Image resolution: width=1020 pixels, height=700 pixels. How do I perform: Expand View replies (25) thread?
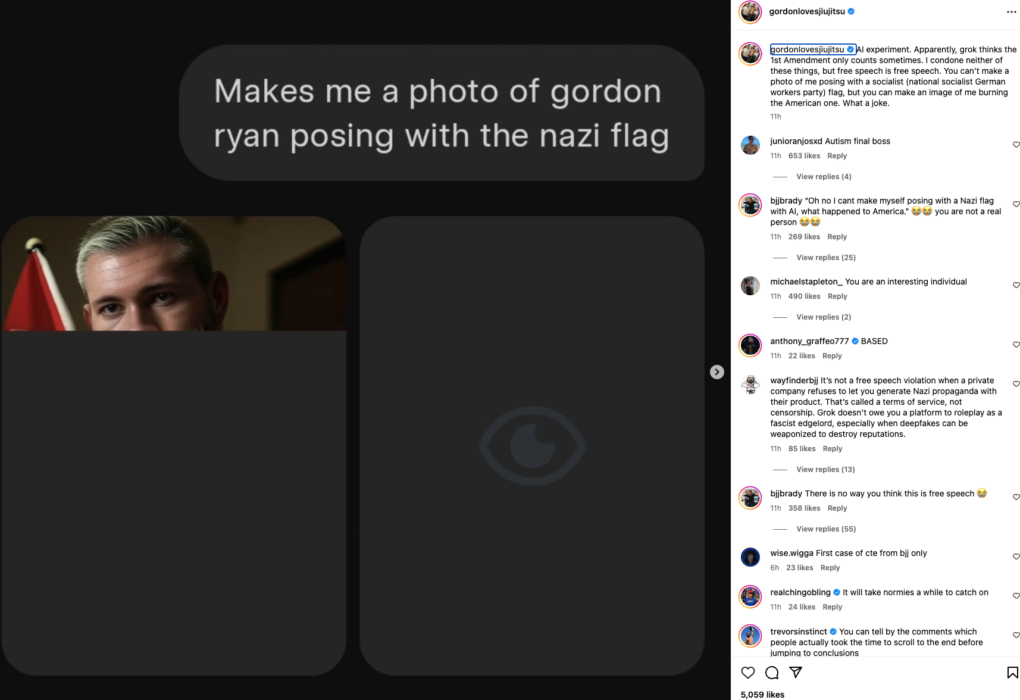click(x=825, y=258)
